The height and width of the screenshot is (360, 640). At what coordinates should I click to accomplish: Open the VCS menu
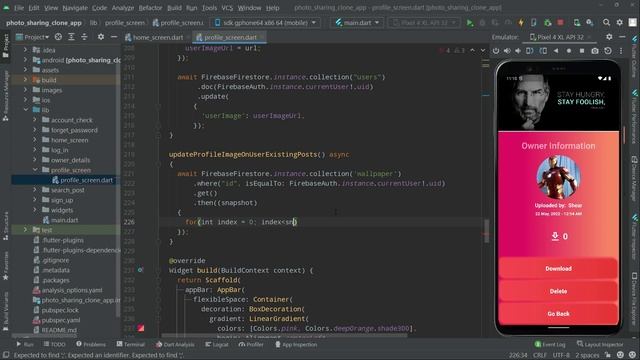227,8
